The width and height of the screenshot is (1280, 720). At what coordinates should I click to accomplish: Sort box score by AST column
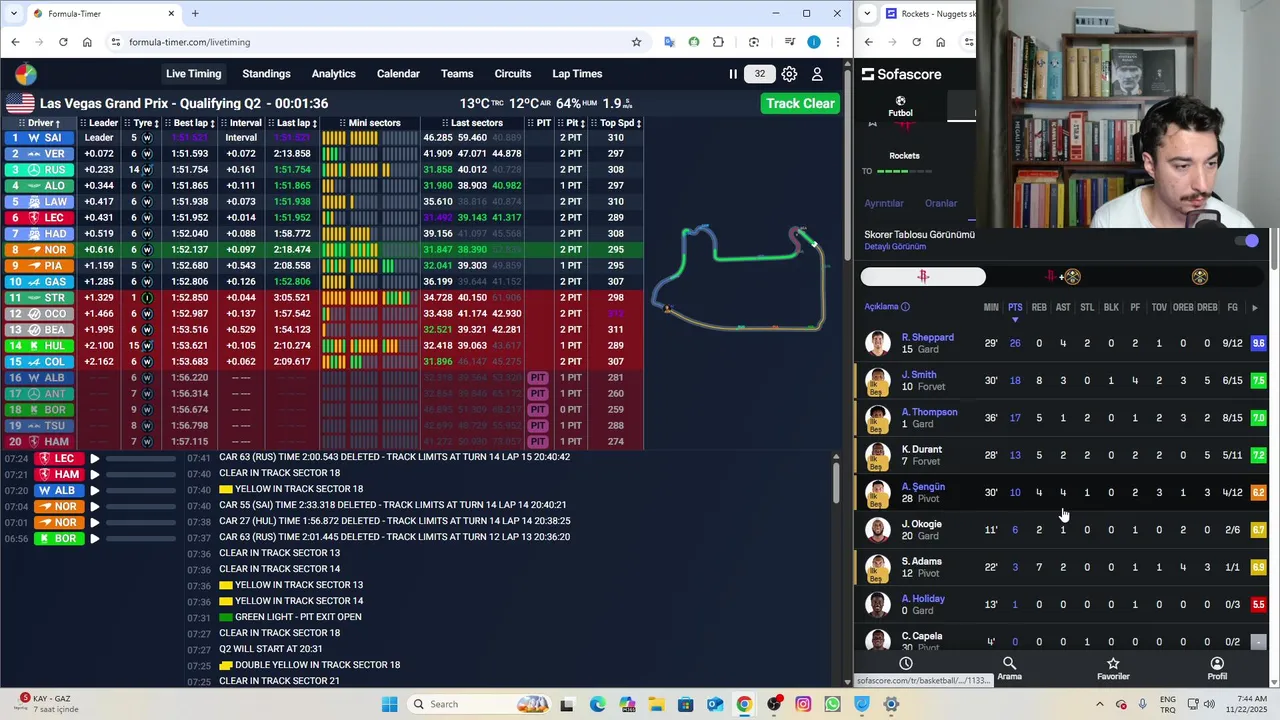(1063, 308)
